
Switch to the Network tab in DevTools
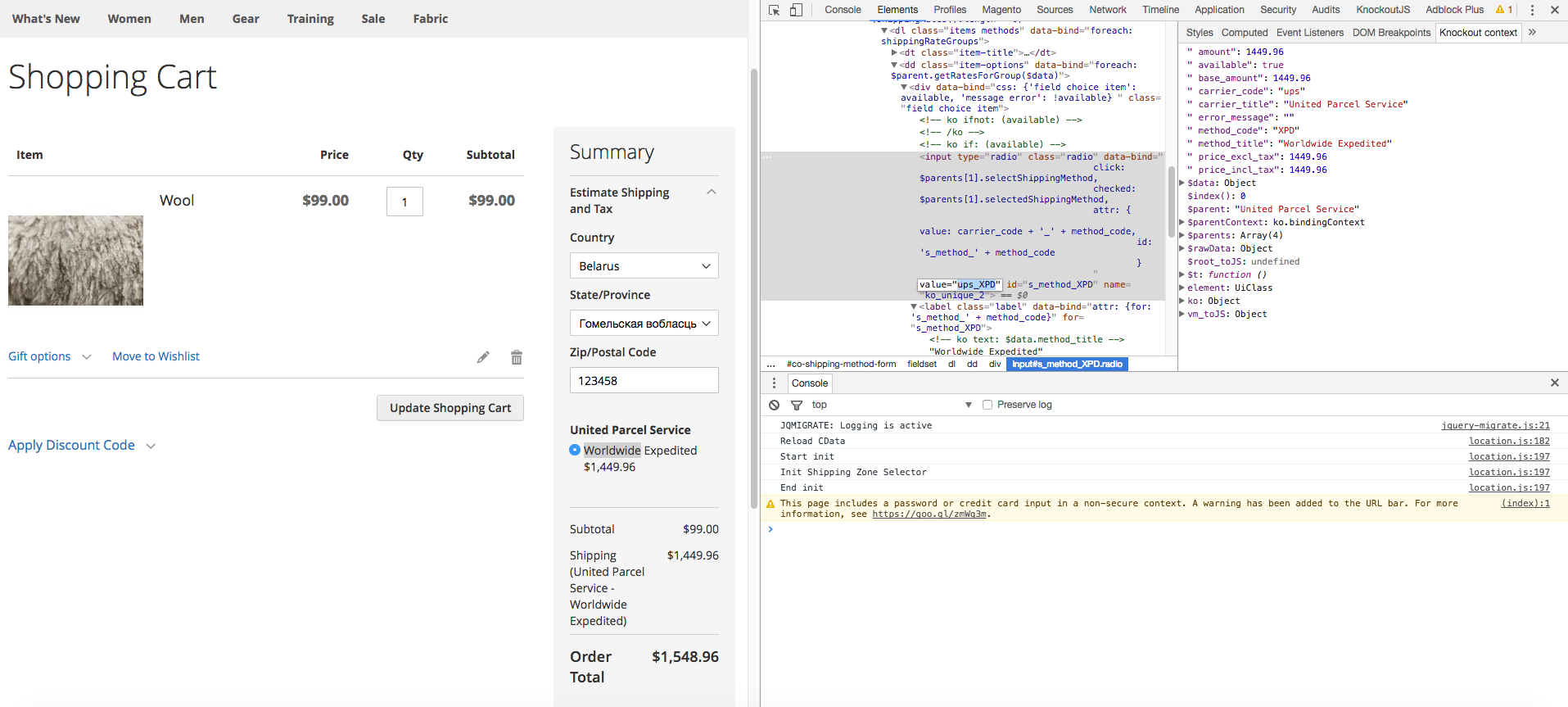tap(1107, 10)
